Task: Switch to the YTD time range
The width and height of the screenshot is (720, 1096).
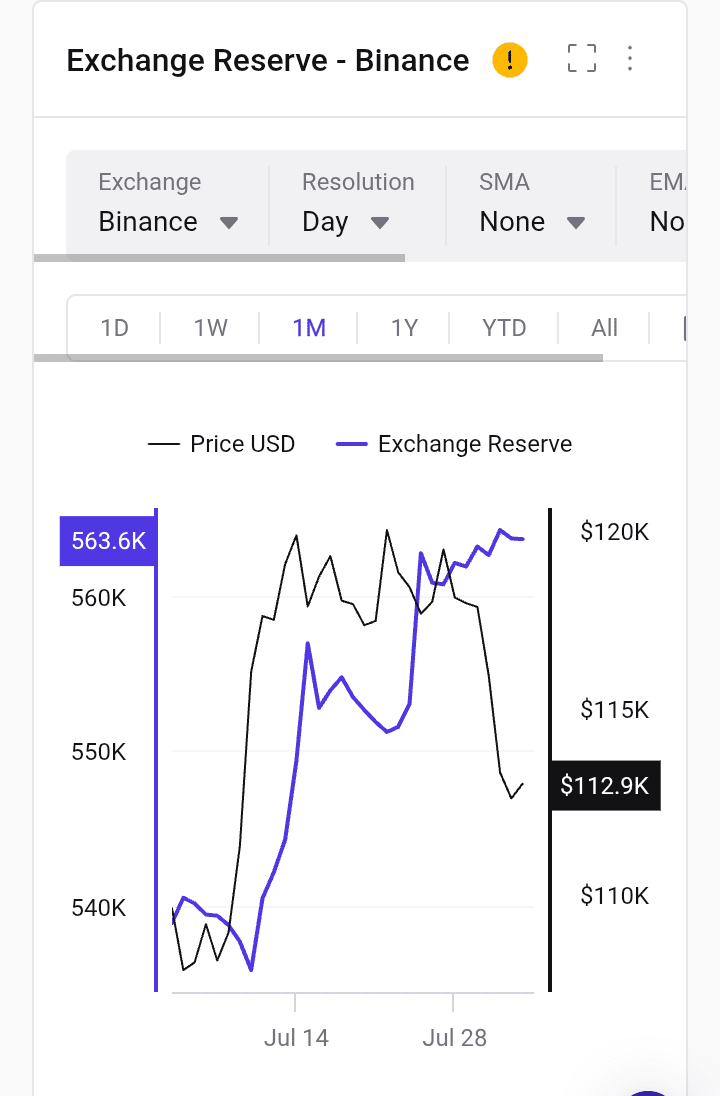Action: pos(504,328)
